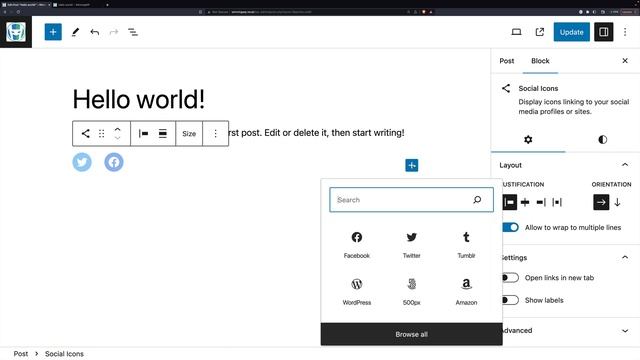Open the block inserter plus button in toolbar

coord(53,32)
